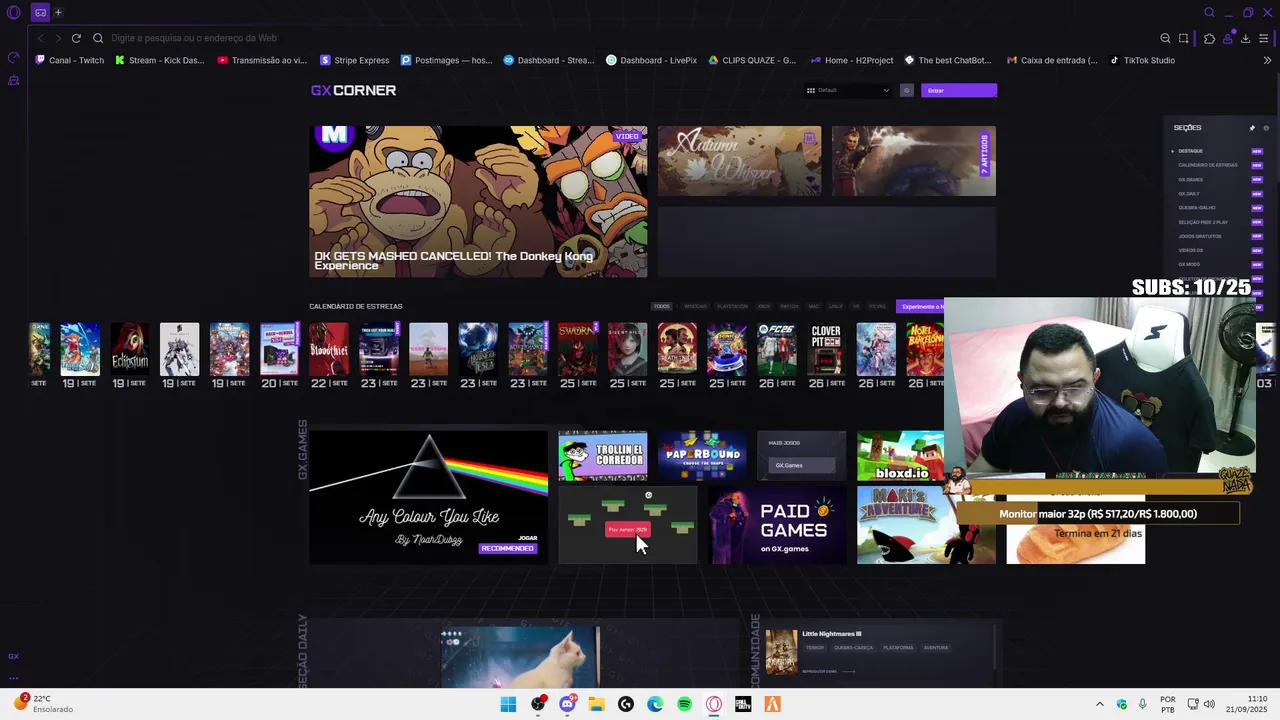The height and width of the screenshot is (720, 1280).
Task: Open the Postimages bookmark
Action: 447,60
